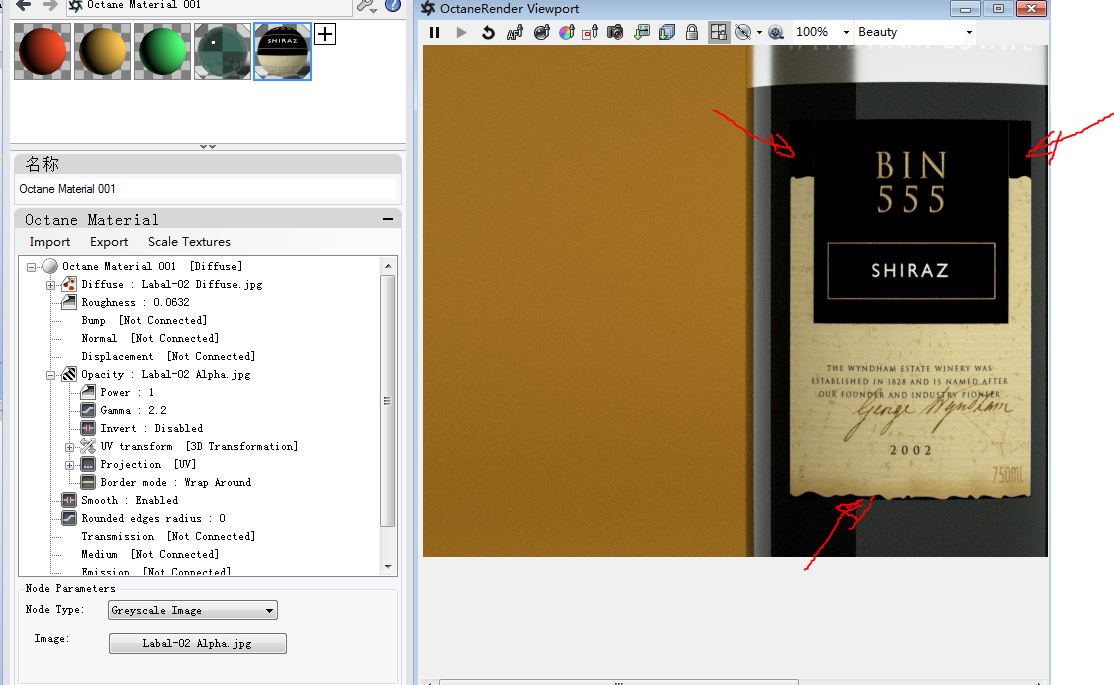Open the wrench settings menu
Image resolution: width=1114 pixels, height=685 pixels.
pos(367,6)
